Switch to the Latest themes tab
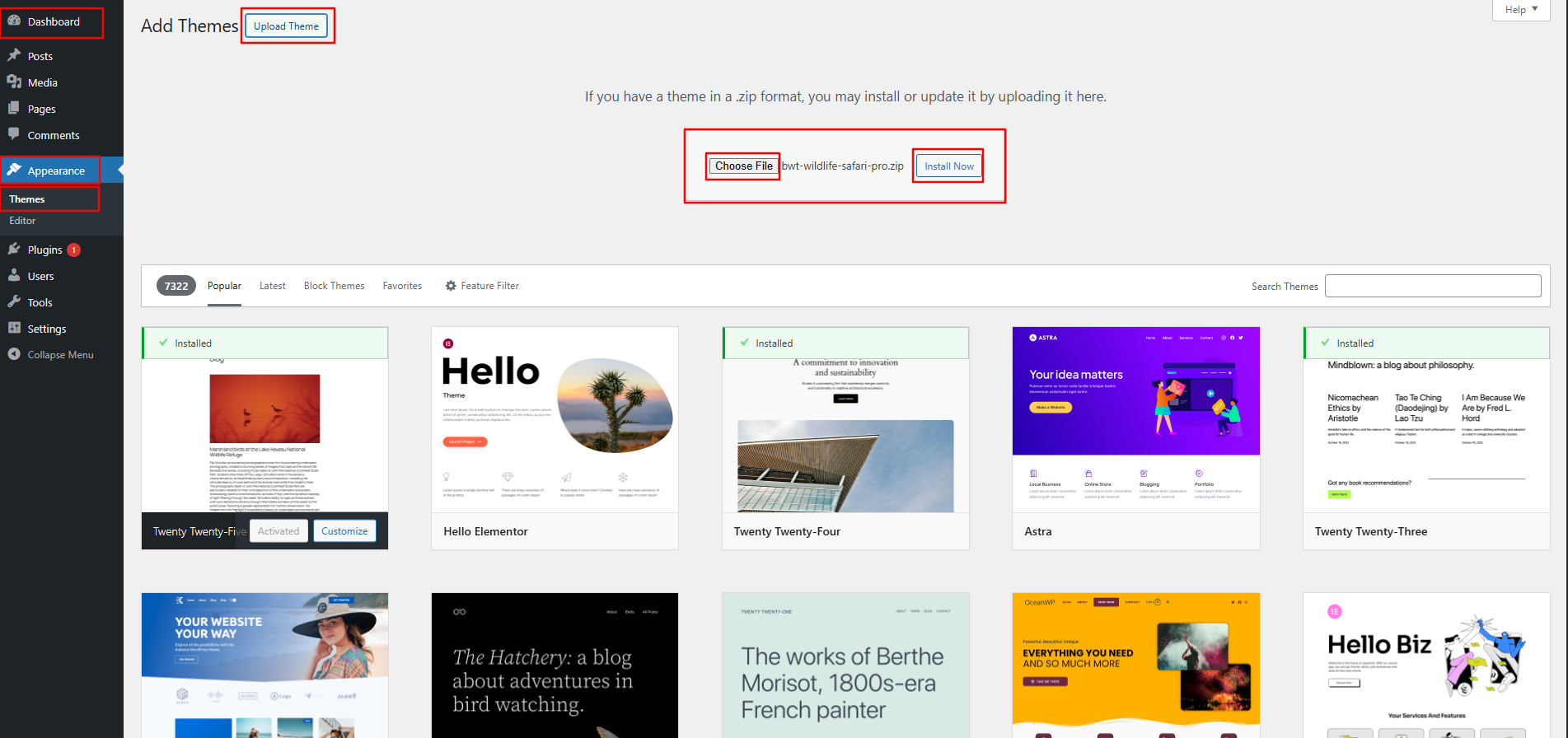Image resolution: width=1568 pixels, height=738 pixels. [x=273, y=286]
